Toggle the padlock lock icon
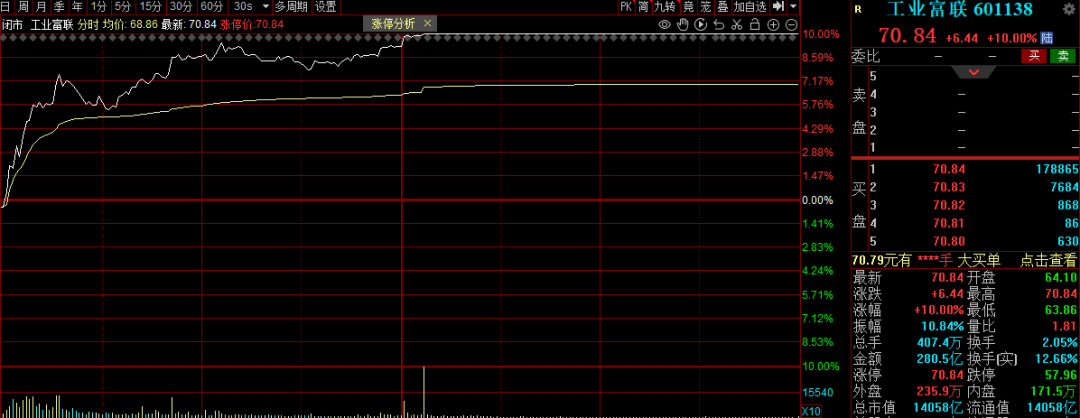The image size is (1080, 418). [x=755, y=25]
